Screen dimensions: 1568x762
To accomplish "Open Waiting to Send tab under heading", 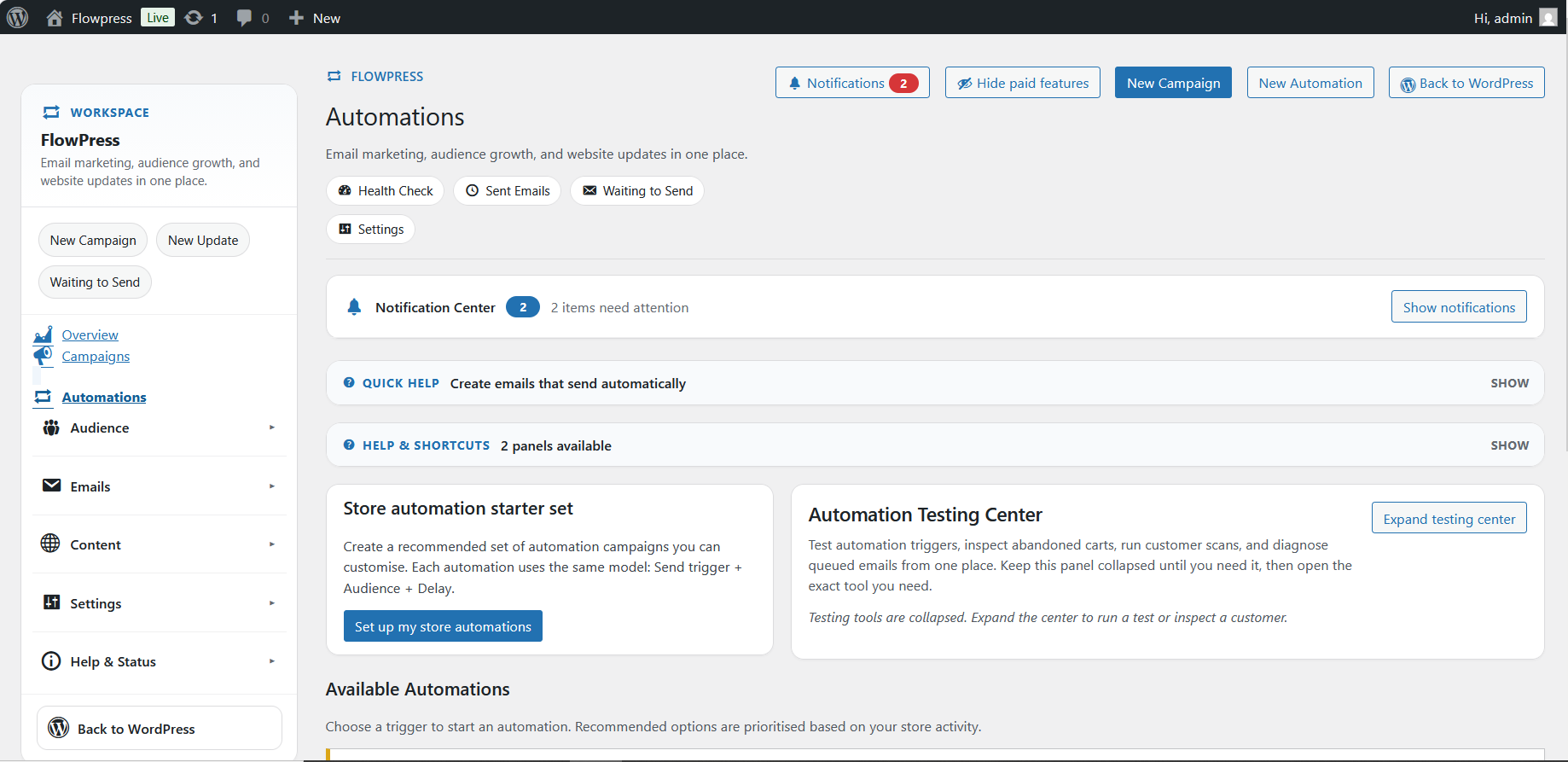I will pyautogui.click(x=637, y=191).
